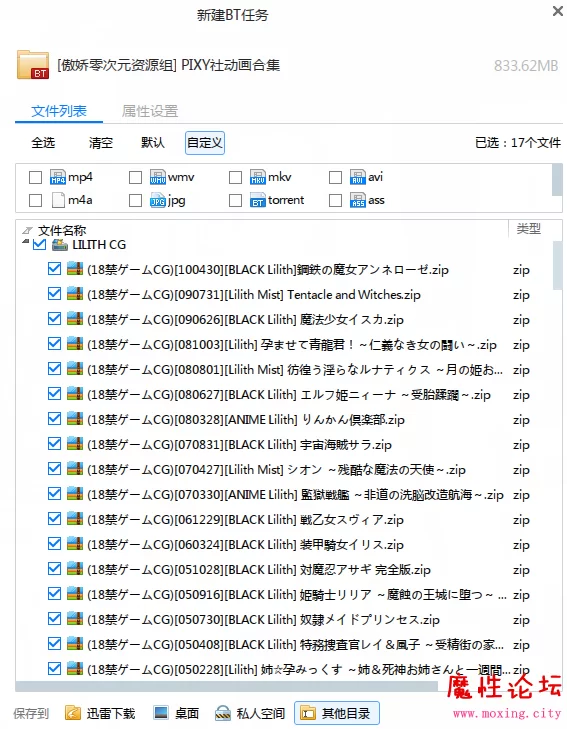Screen dimensions: 567x729
Task: Click the file list horizontal scrollbar
Action: (226, 686)
